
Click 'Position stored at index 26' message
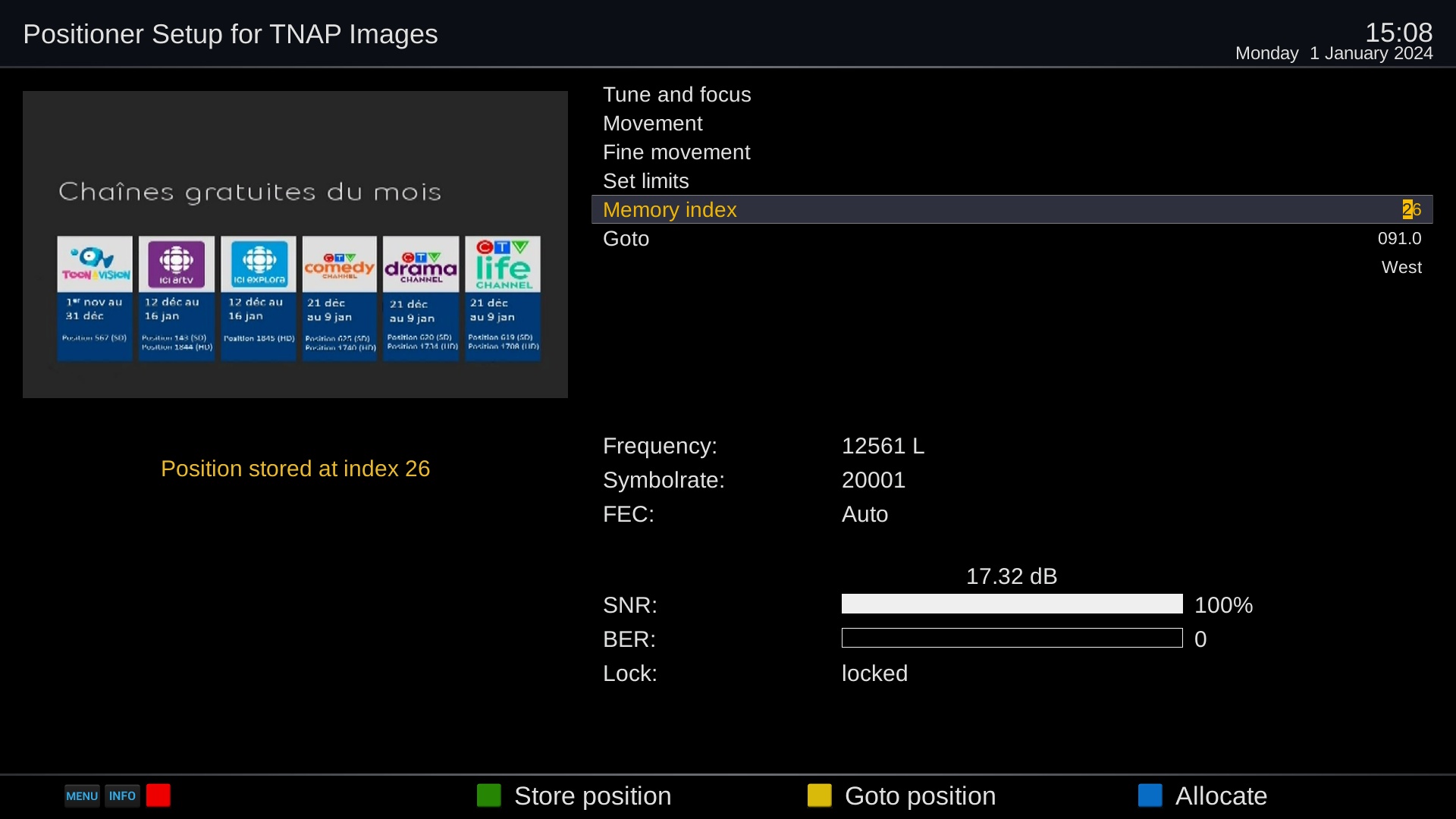click(x=295, y=469)
